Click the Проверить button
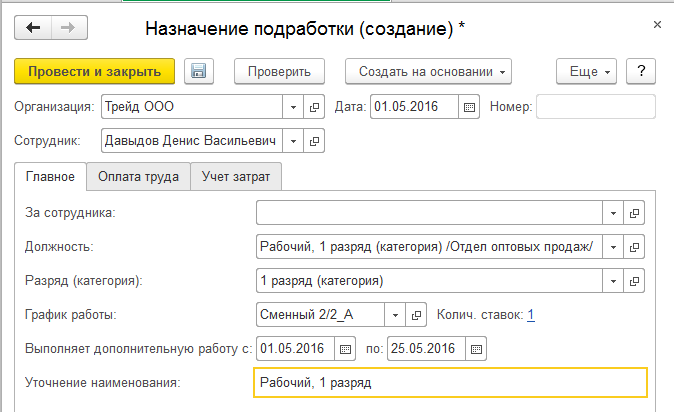674x412 pixels. [280, 71]
